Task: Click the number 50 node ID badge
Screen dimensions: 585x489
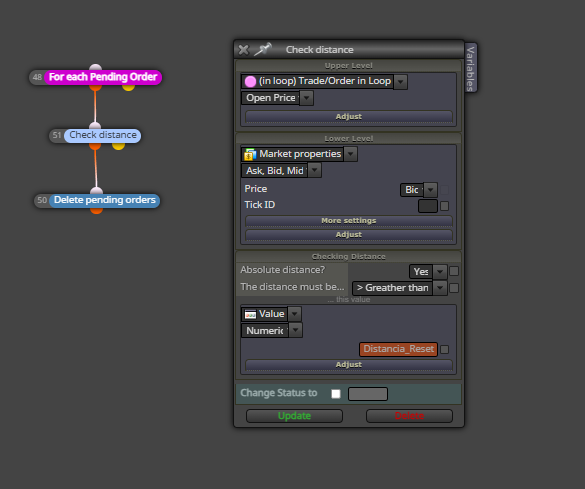Action: [42, 200]
